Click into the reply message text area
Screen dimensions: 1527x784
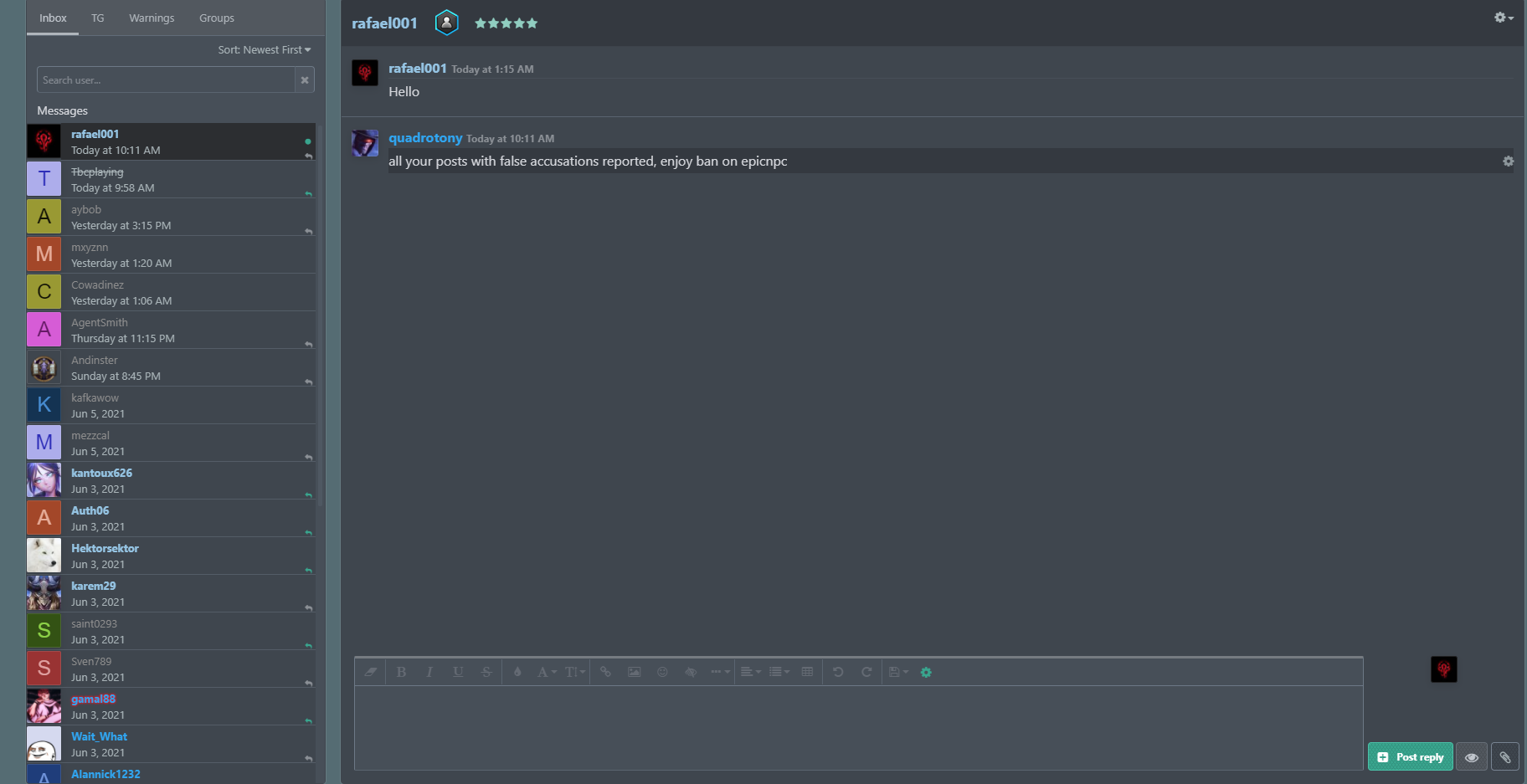pyautogui.click(x=858, y=727)
